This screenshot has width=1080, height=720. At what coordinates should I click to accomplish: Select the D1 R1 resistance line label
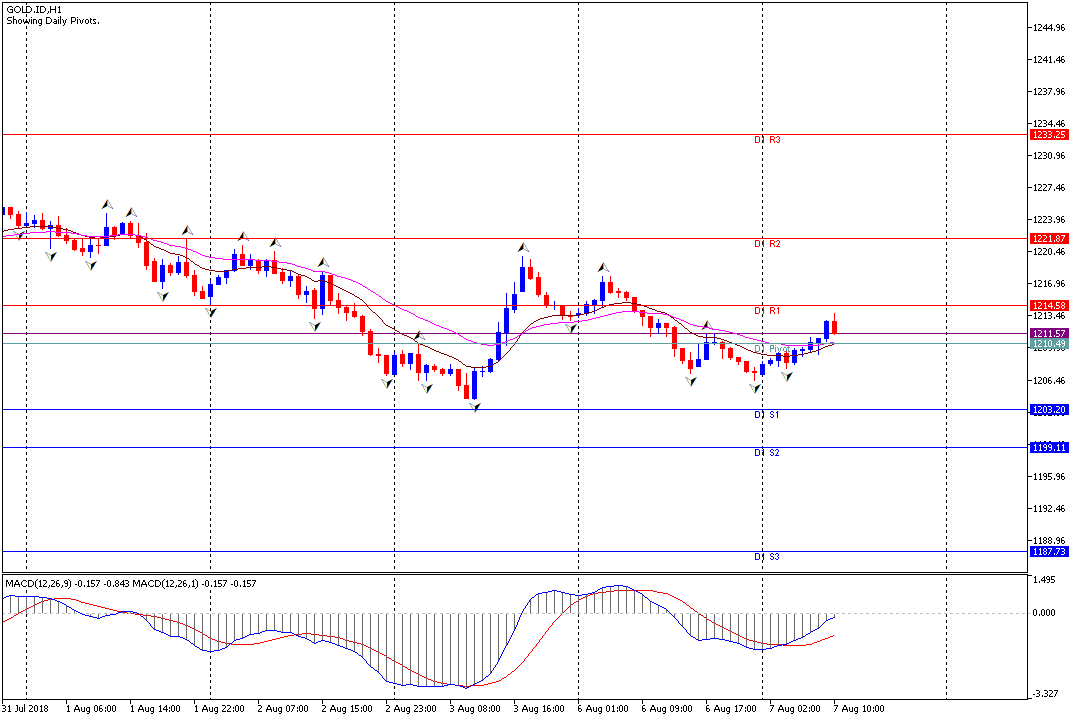pos(767,311)
